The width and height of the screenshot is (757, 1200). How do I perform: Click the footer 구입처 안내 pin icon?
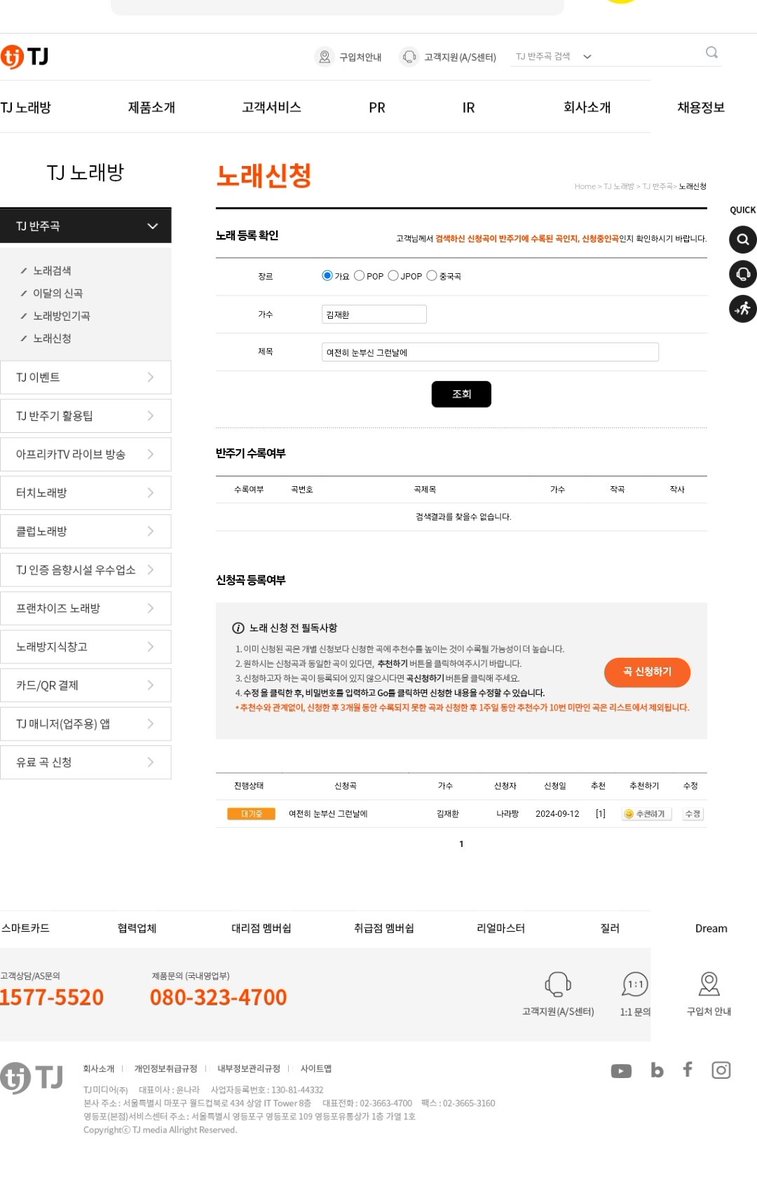pyautogui.click(x=709, y=984)
